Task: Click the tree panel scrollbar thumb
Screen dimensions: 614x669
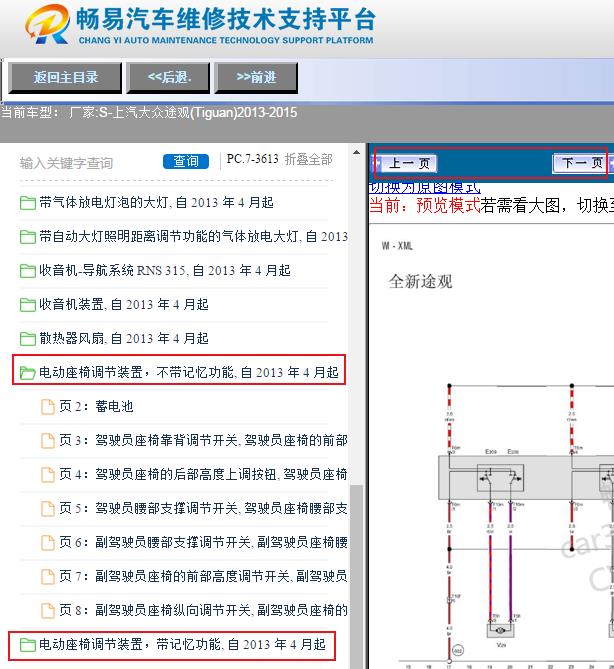Action: click(356, 576)
